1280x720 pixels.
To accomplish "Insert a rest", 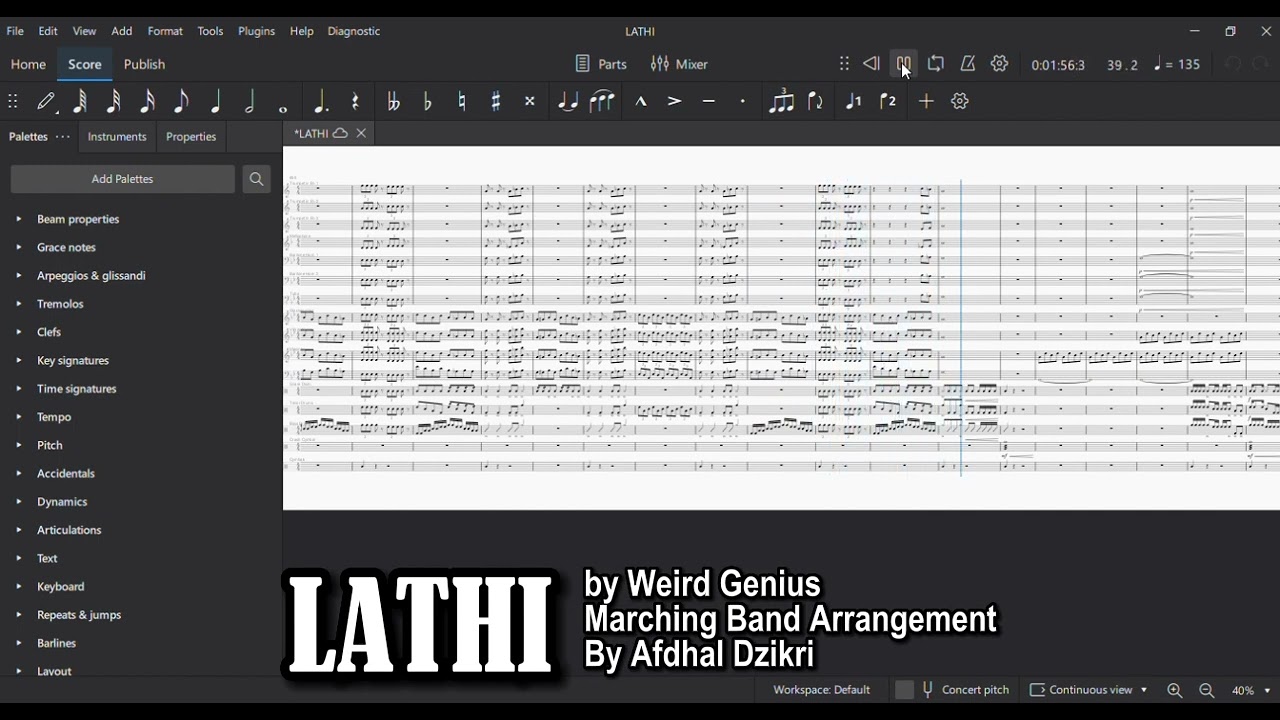I will (x=355, y=101).
